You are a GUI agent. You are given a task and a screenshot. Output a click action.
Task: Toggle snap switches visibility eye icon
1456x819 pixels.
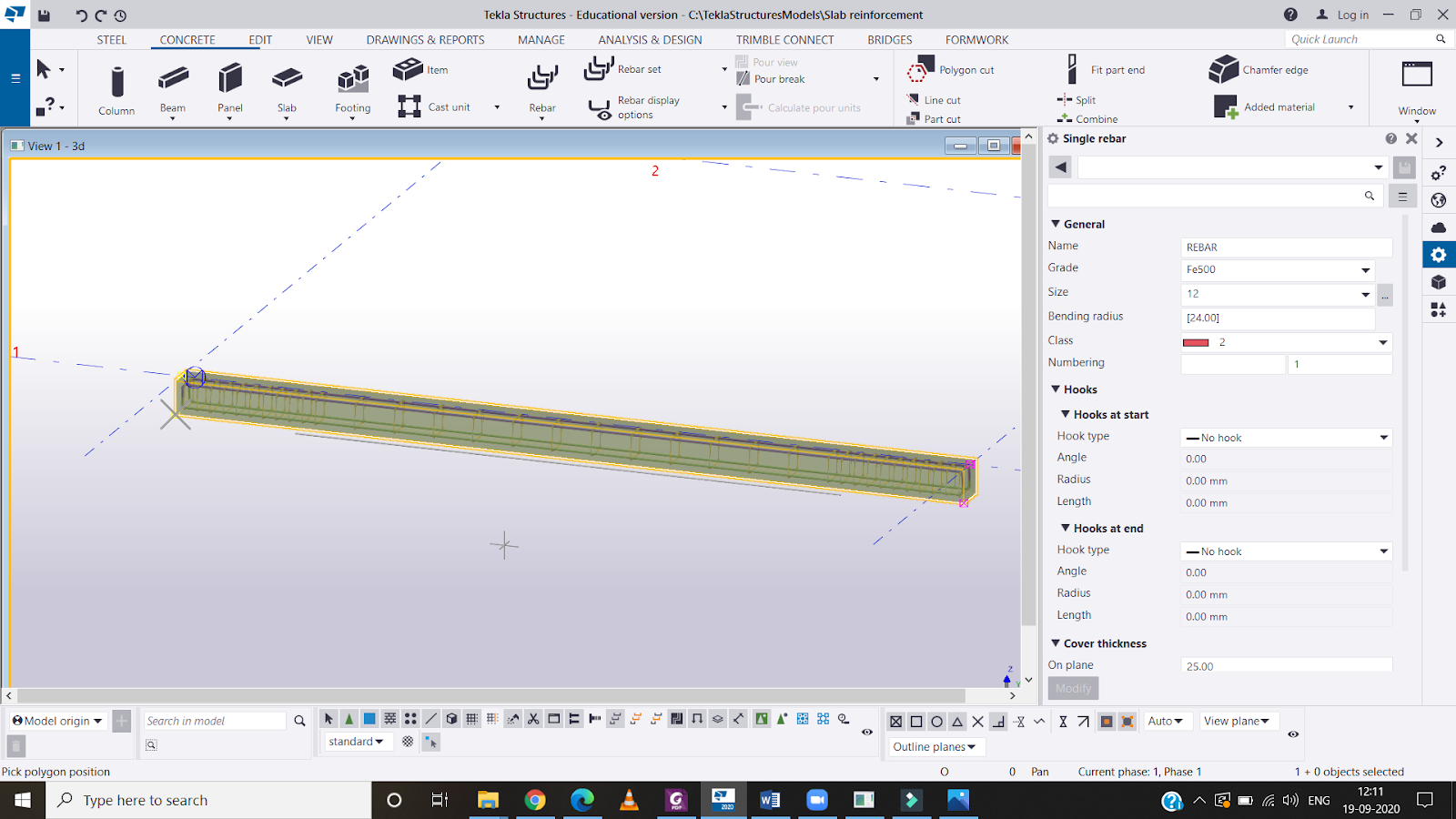(x=1293, y=733)
